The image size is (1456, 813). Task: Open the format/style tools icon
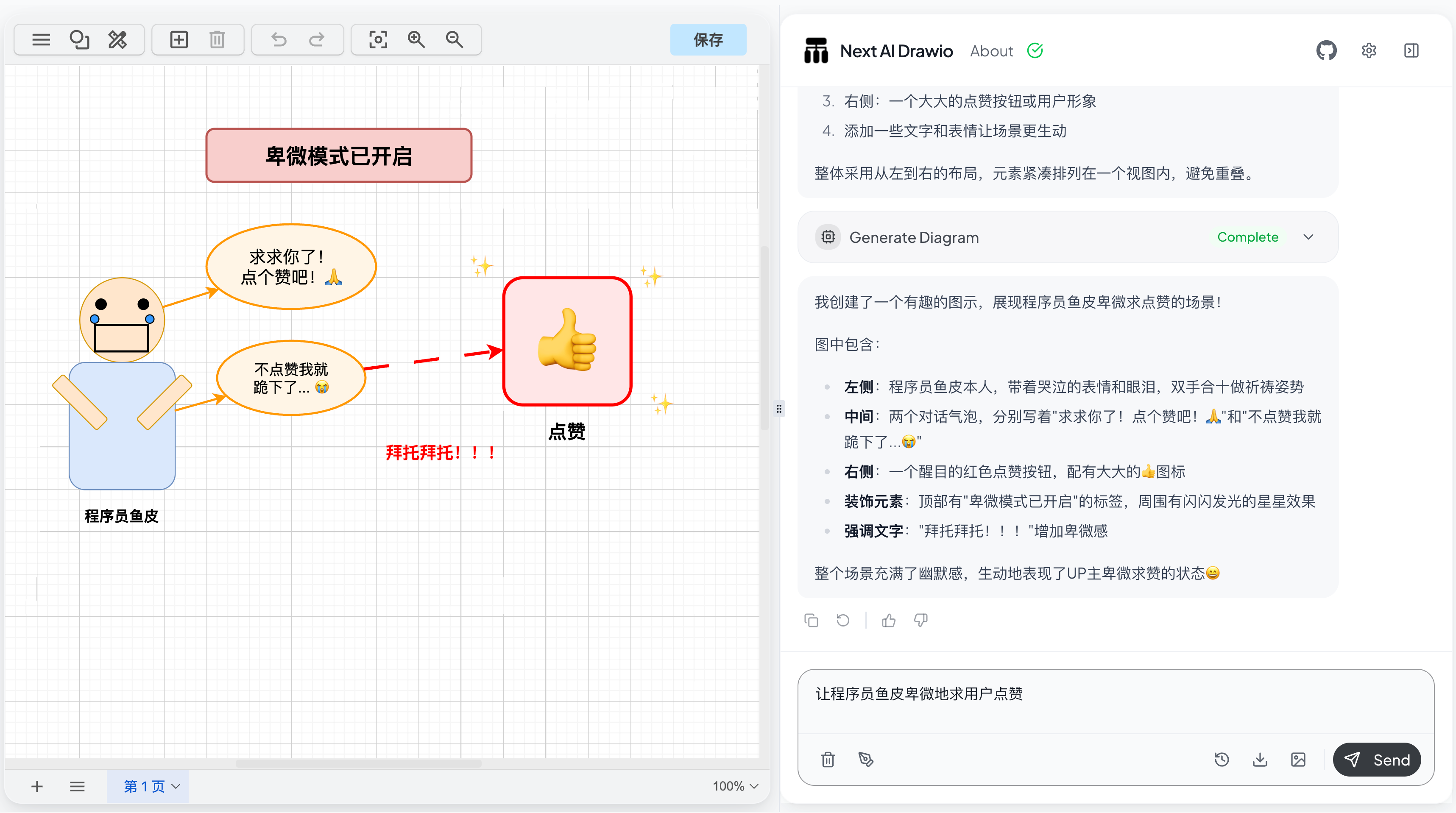[x=117, y=39]
